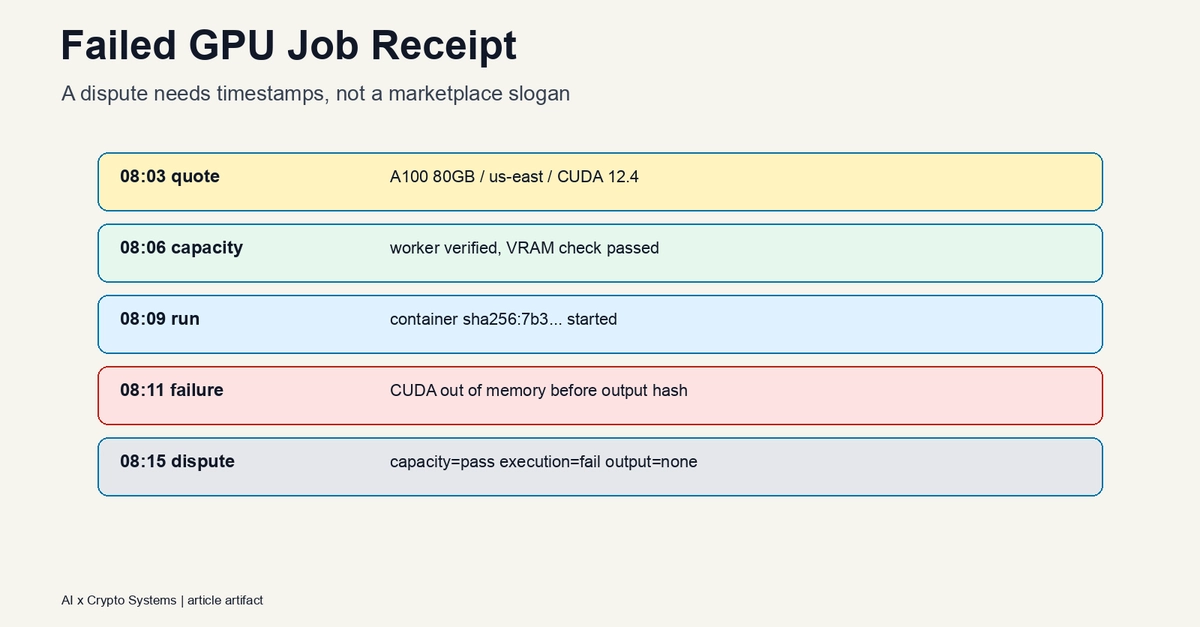Click the green capacity row
This screenshot has height=627, width=1200.
tap(600, 253)
